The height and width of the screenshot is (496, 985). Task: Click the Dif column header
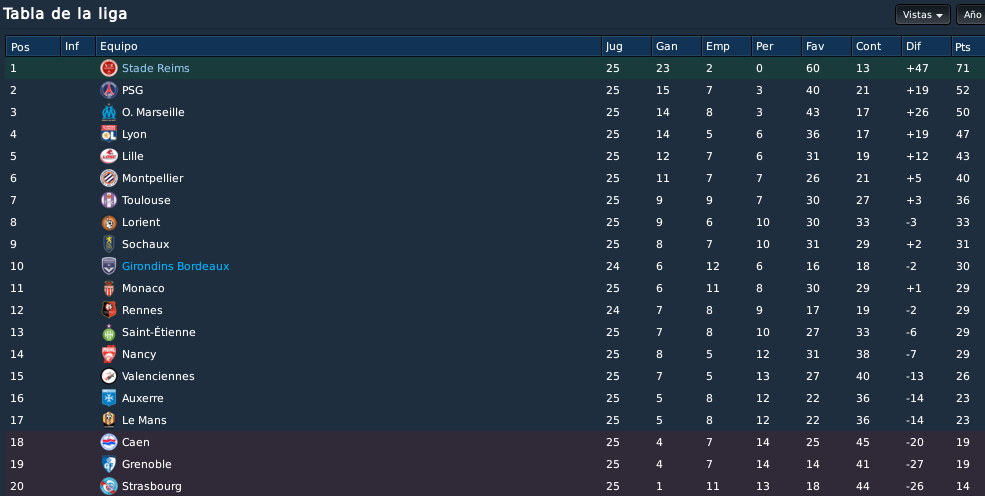click(926, 46)
